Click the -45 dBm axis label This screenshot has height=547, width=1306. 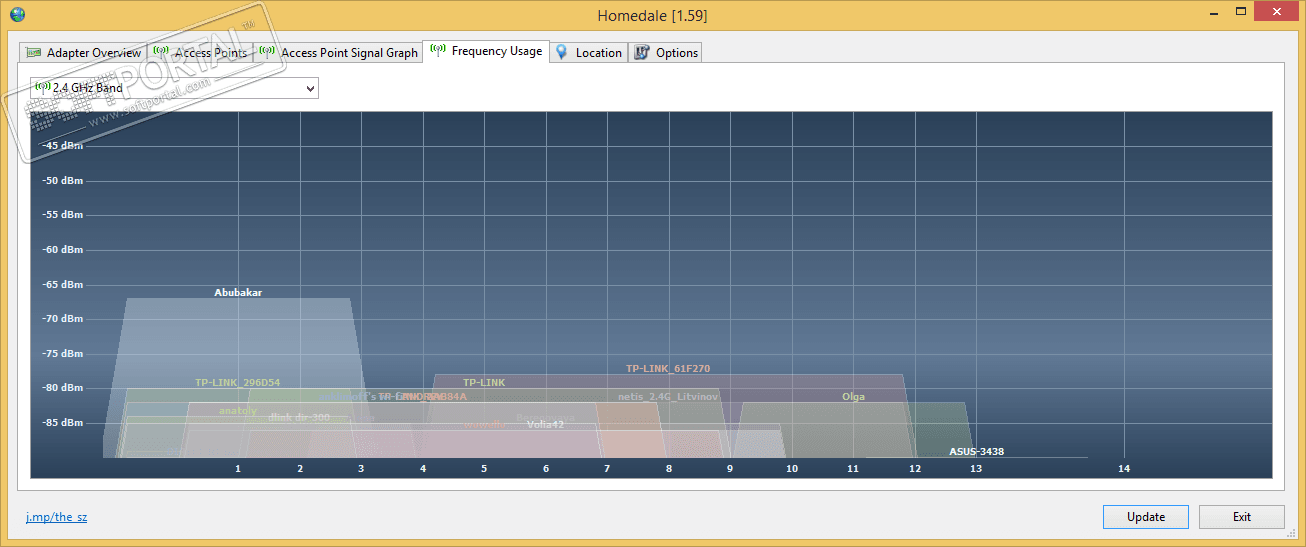click(62, 146)
